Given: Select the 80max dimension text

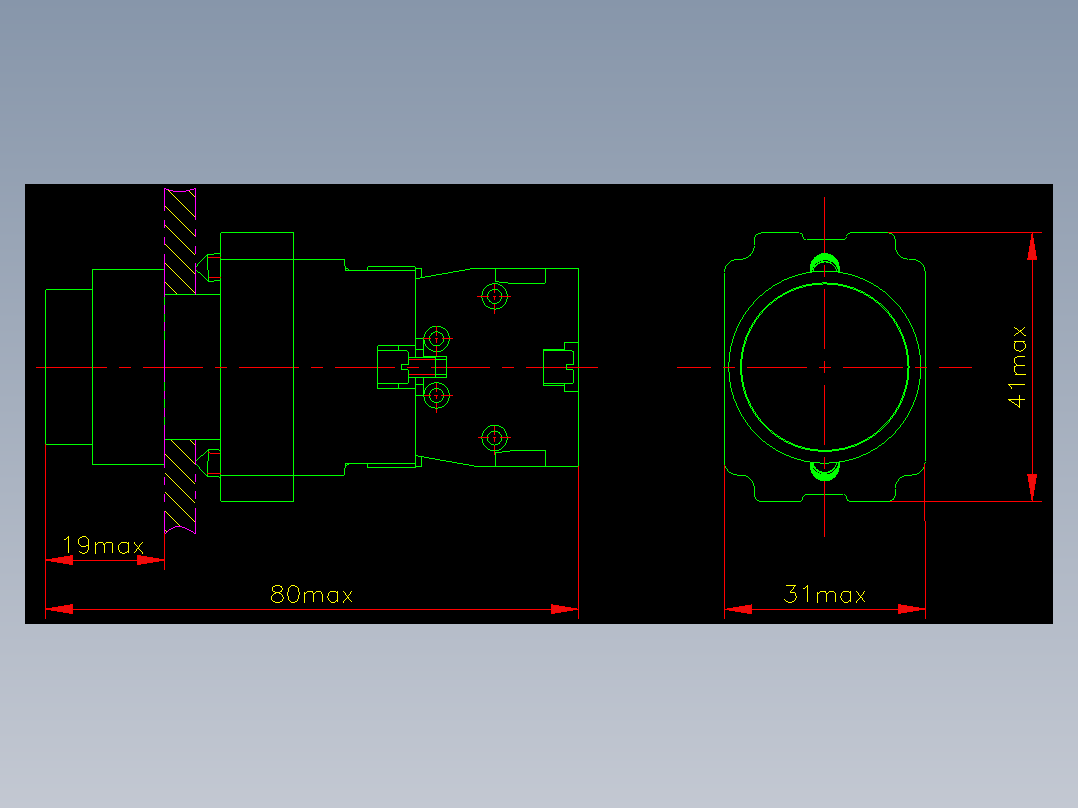Looking at the screenshot, I should (x=311, y=595).
